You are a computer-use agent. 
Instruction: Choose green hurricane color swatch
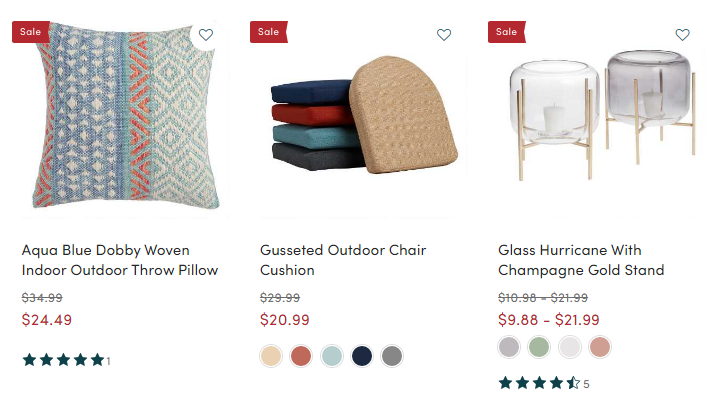[x=539, y=347]
